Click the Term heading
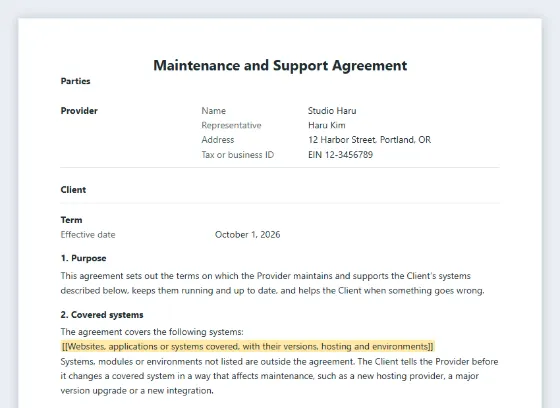This screenshot has width=560, height=408. point(71,220)
